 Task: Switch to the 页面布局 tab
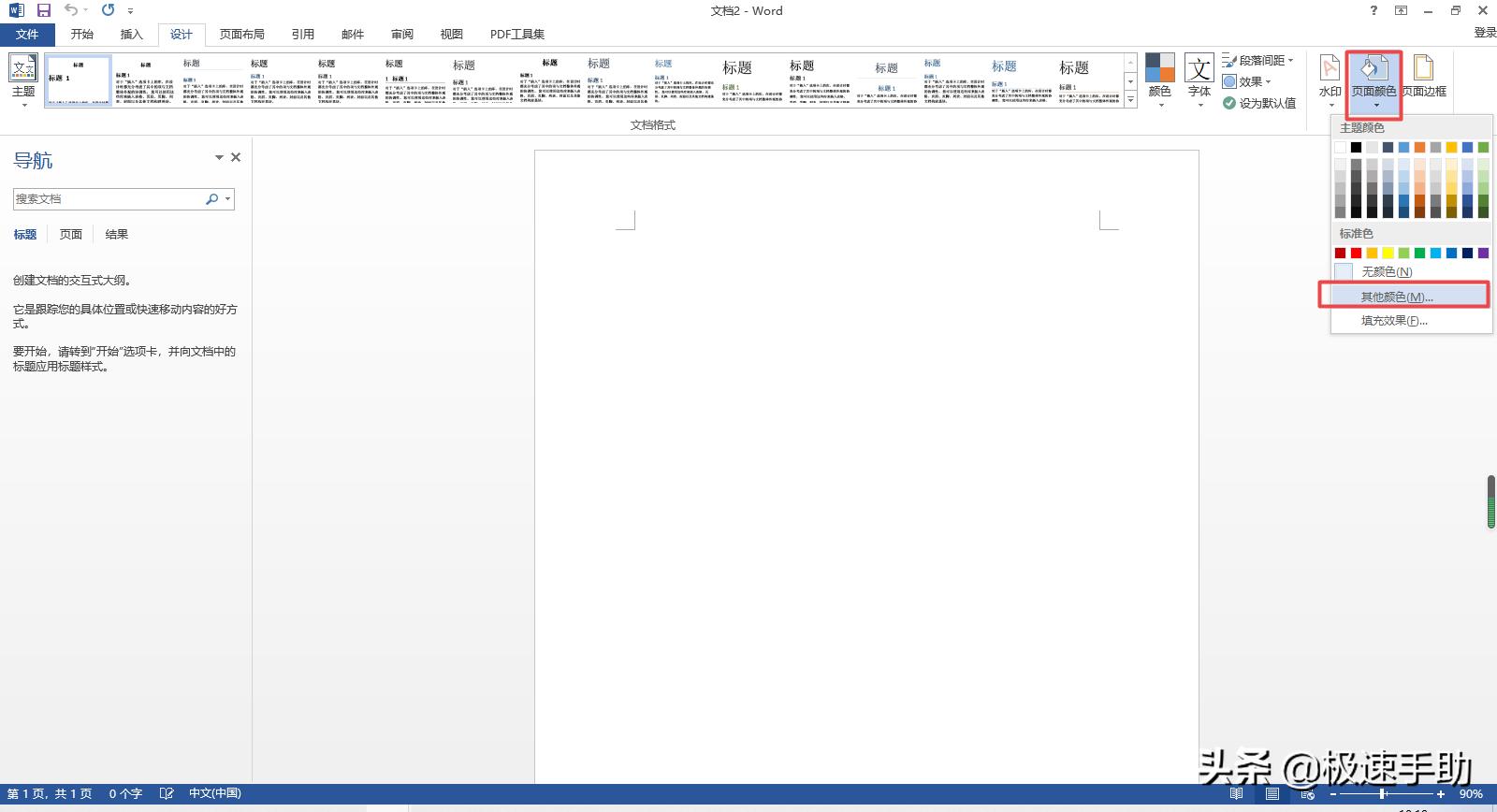point(242,35)
